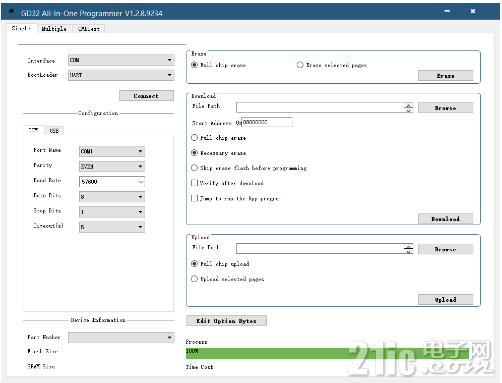Close the GD32 Programmer window
The height and width of the screenshot is (383, 502).
point(473,11)
